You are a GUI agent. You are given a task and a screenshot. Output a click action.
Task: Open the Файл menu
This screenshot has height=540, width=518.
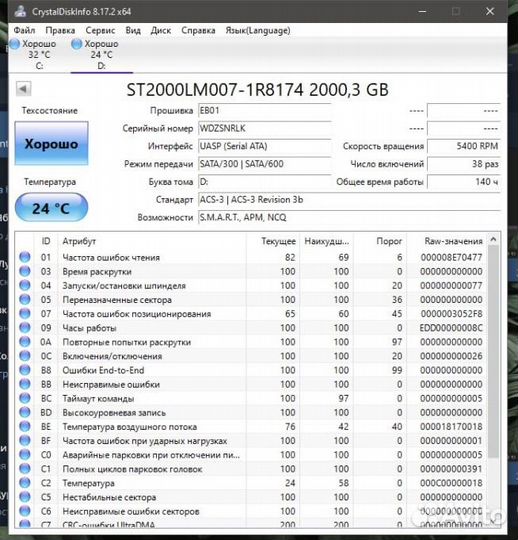(x=24, y=31)
